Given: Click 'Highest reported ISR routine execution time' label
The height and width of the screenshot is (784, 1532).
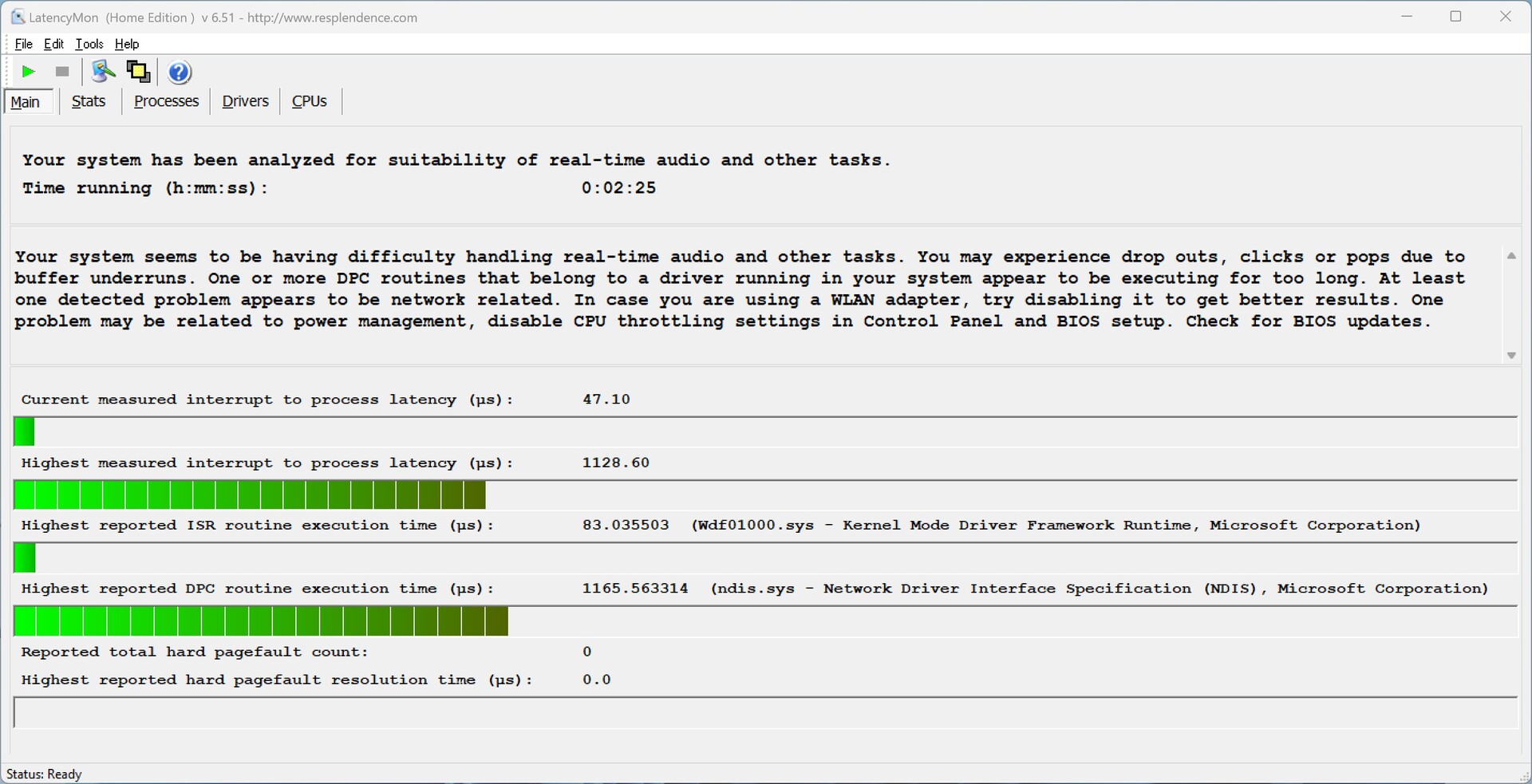Looking at the screenshot, I should coord(258,526).
